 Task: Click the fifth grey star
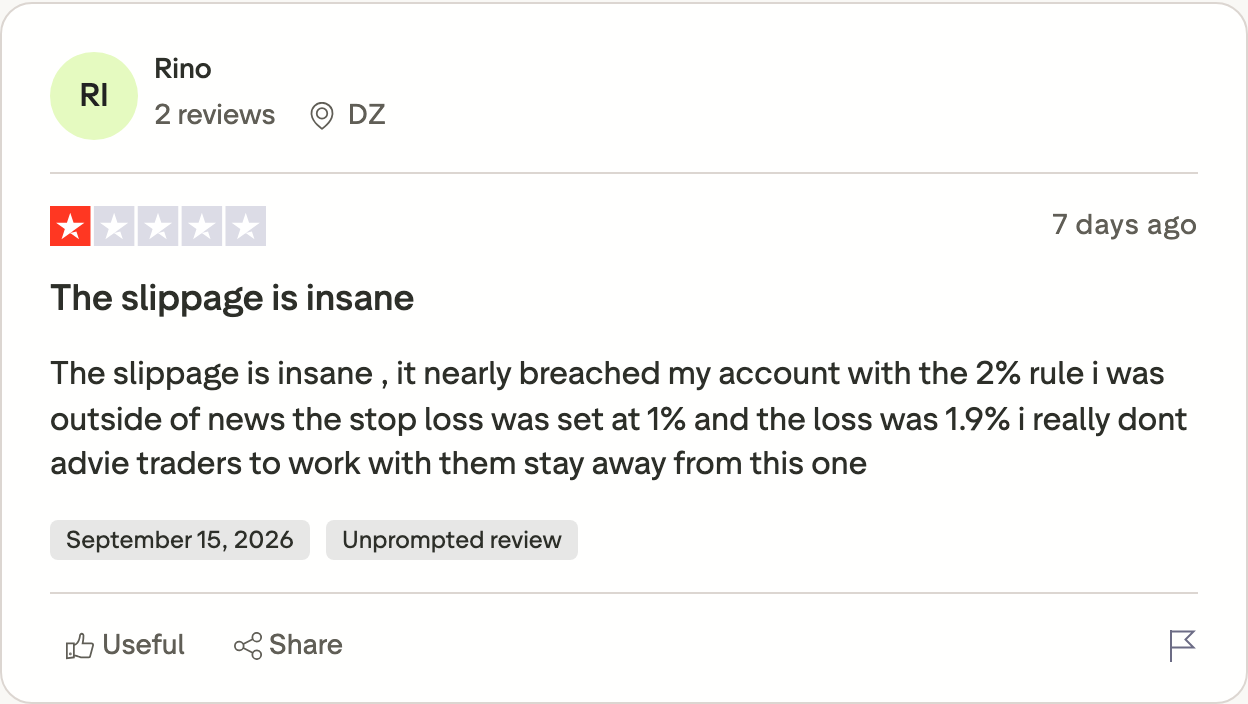(x=246, y=227)
